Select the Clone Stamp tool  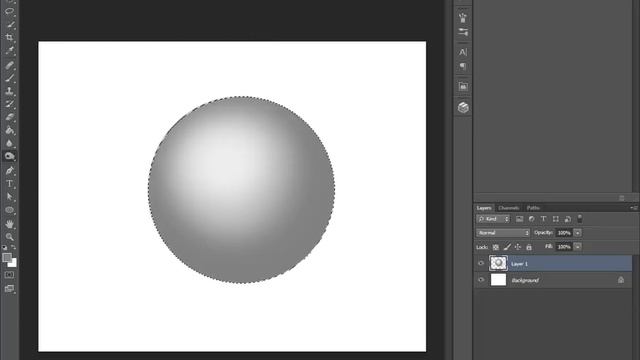point(9,91)
